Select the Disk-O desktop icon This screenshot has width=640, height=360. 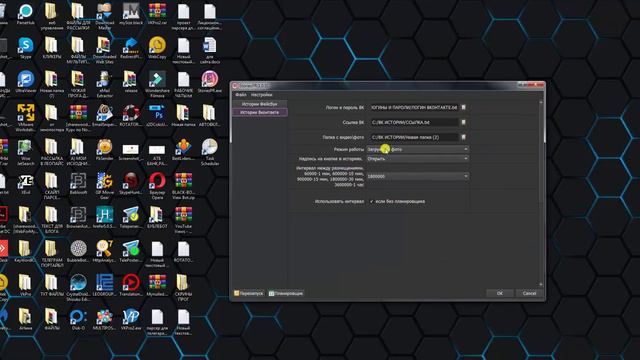[x=78, y=319]
